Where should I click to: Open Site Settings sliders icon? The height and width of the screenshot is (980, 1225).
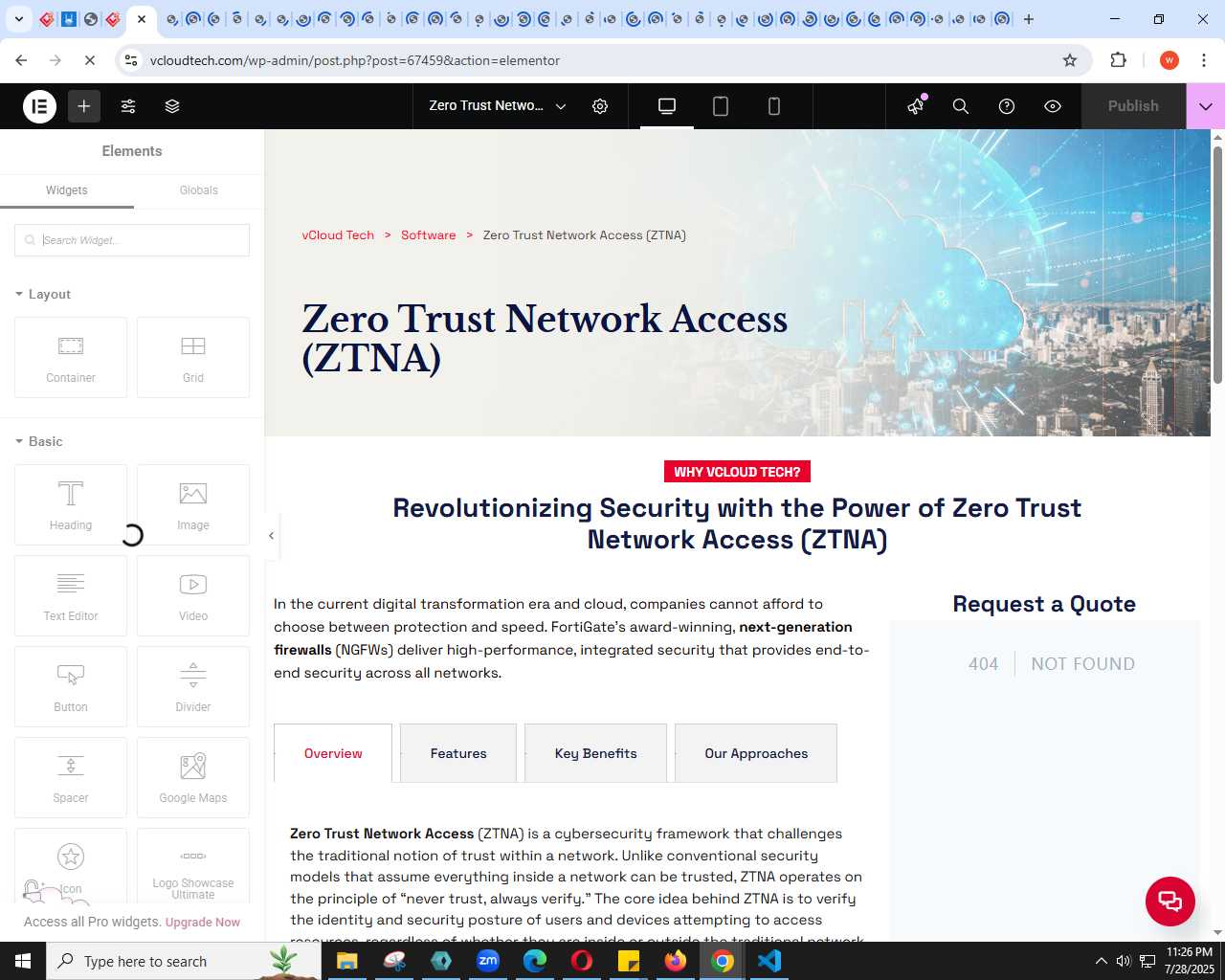coord(128,106)
